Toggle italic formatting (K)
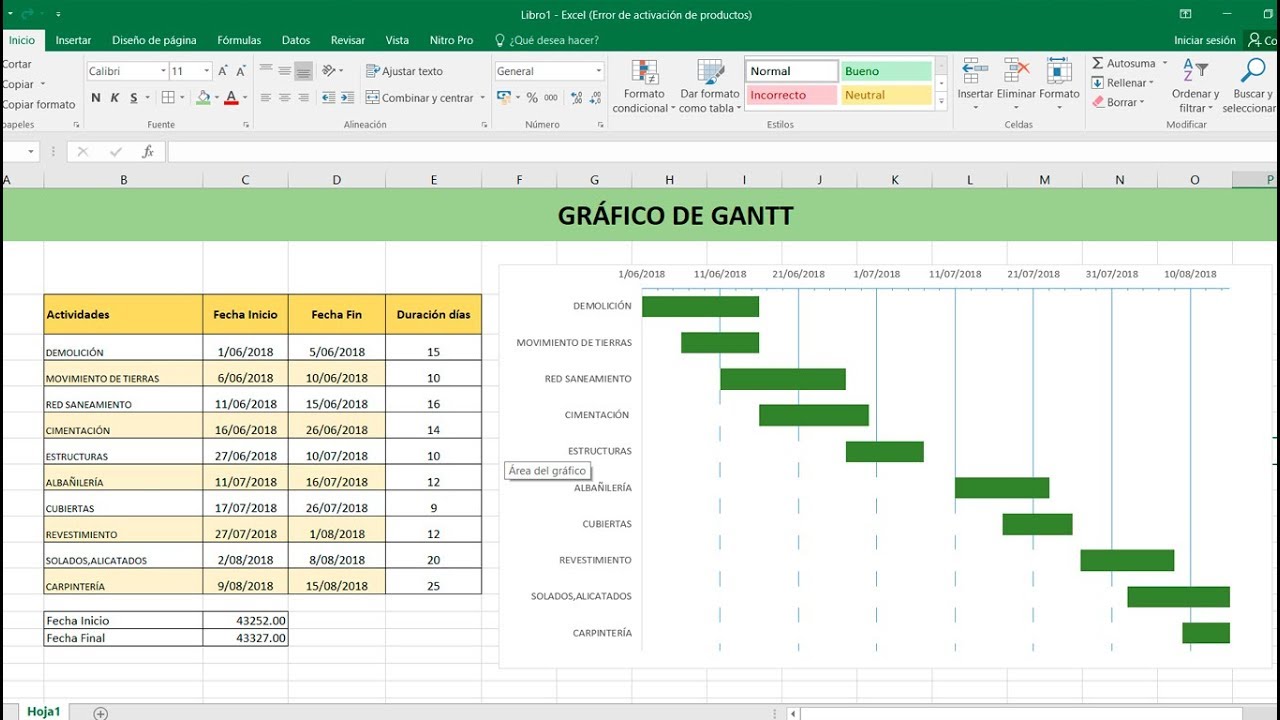 coord(115,98)
